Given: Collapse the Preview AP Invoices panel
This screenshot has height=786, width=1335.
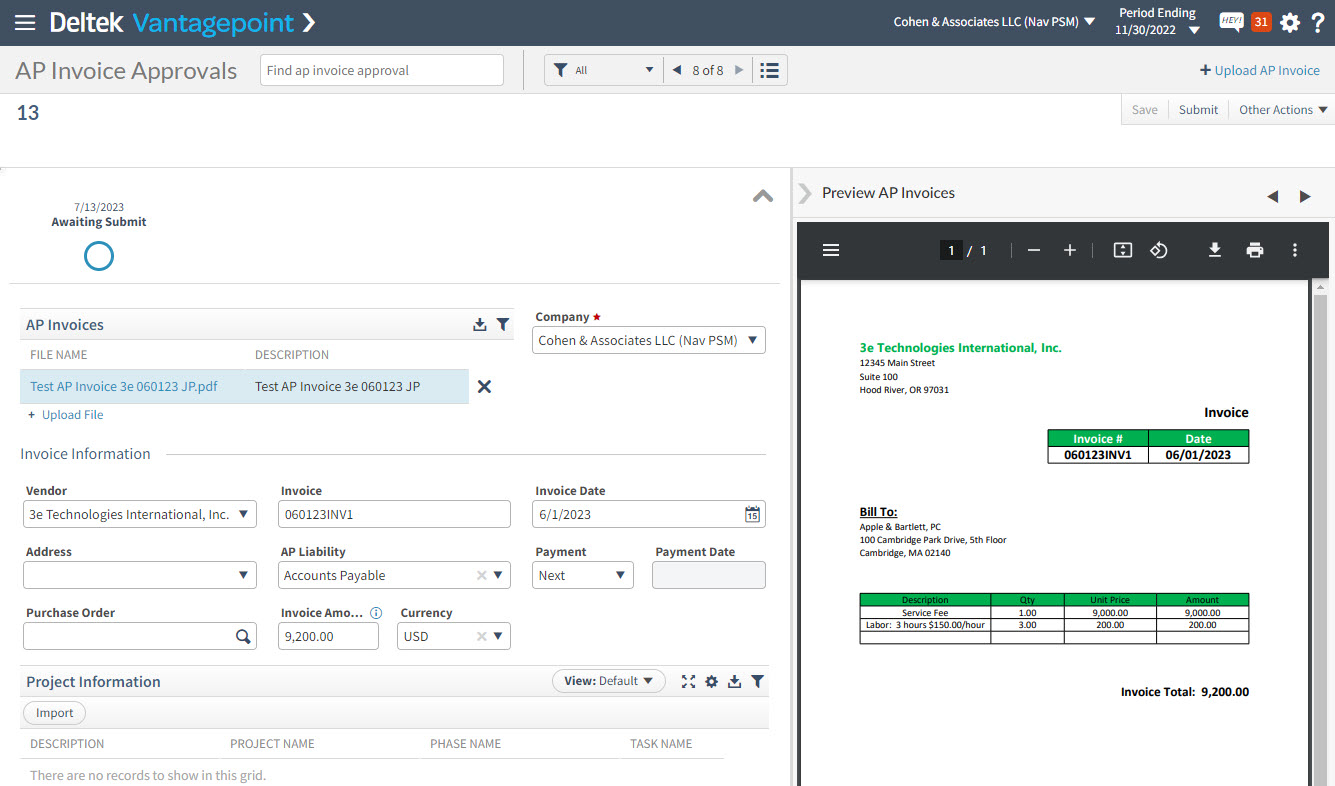Looking at the screenshot, I should click(x=805, y=193).
